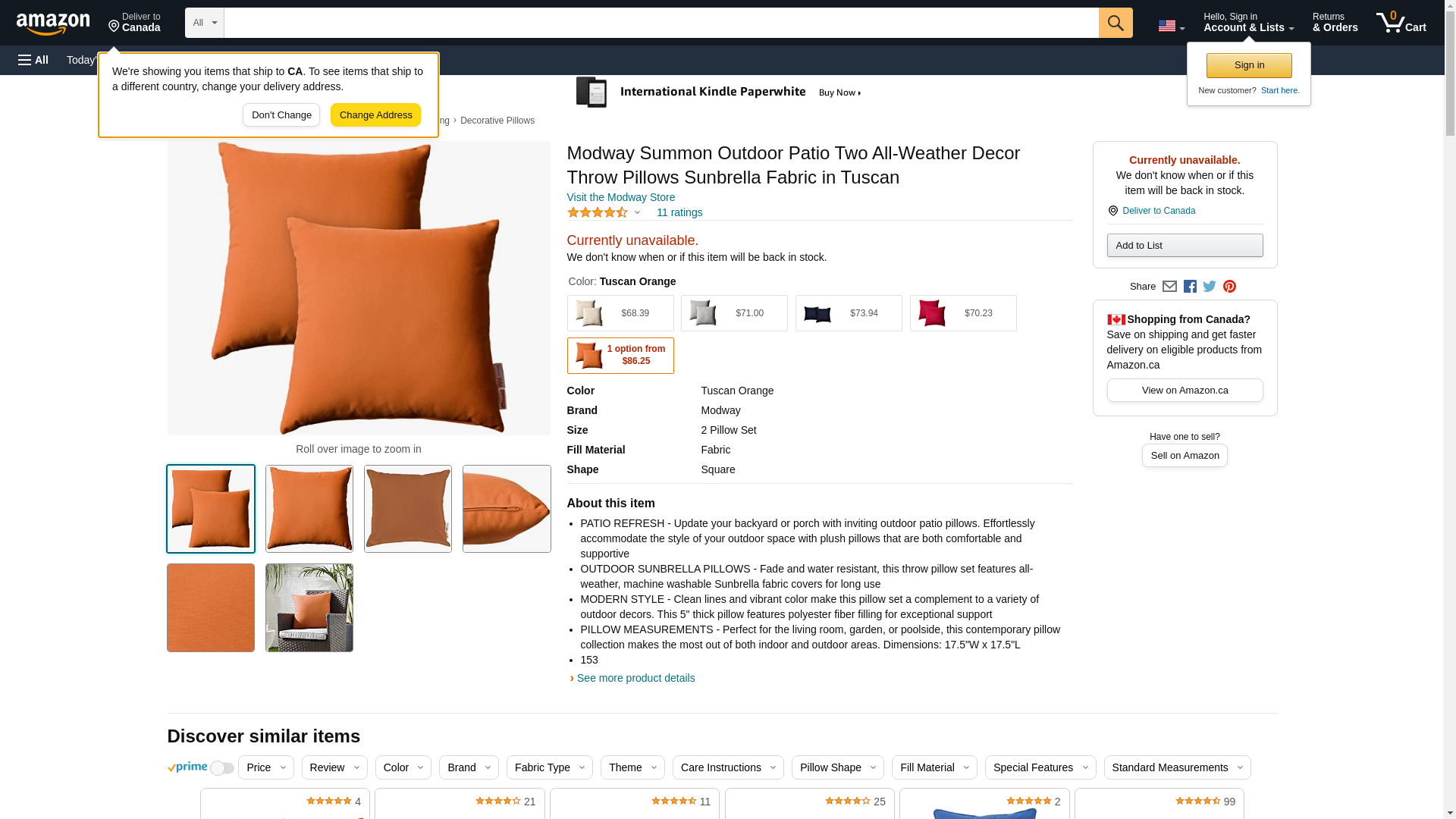
Task: Open the Decorative Pillows breadcrumb
Action: [x=497, y=121]
